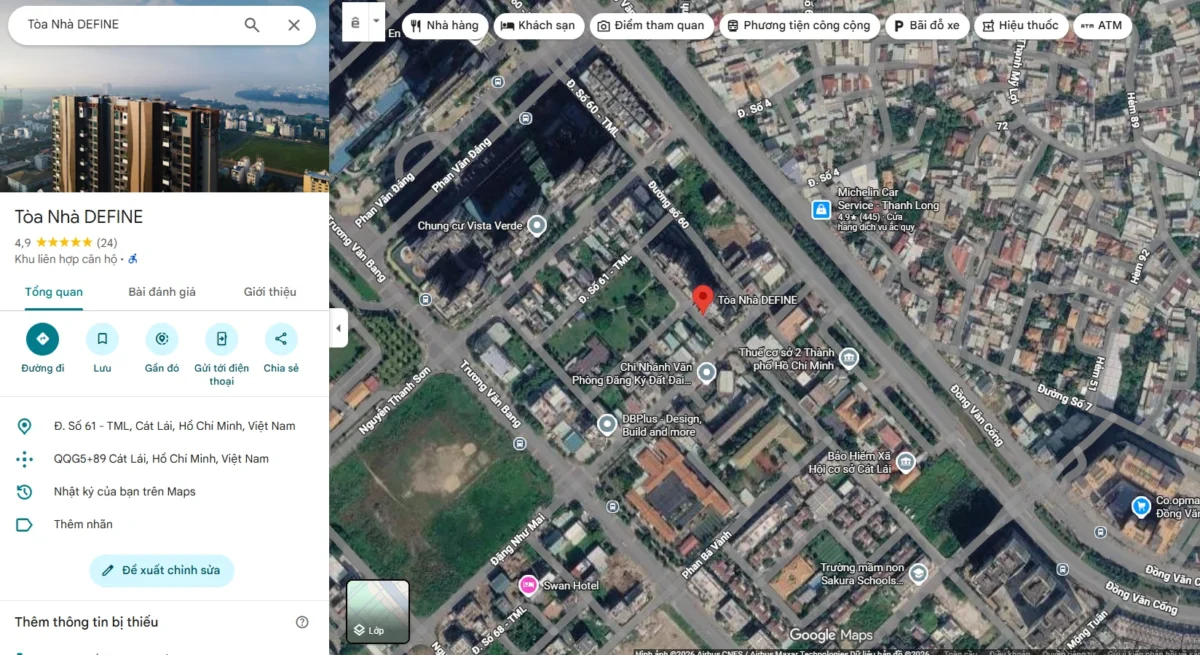Viewport: 1200px width, 655px height.
Task: Open the Giới thiệu tab
Action: pyautogui.click(x=270, y=292)
